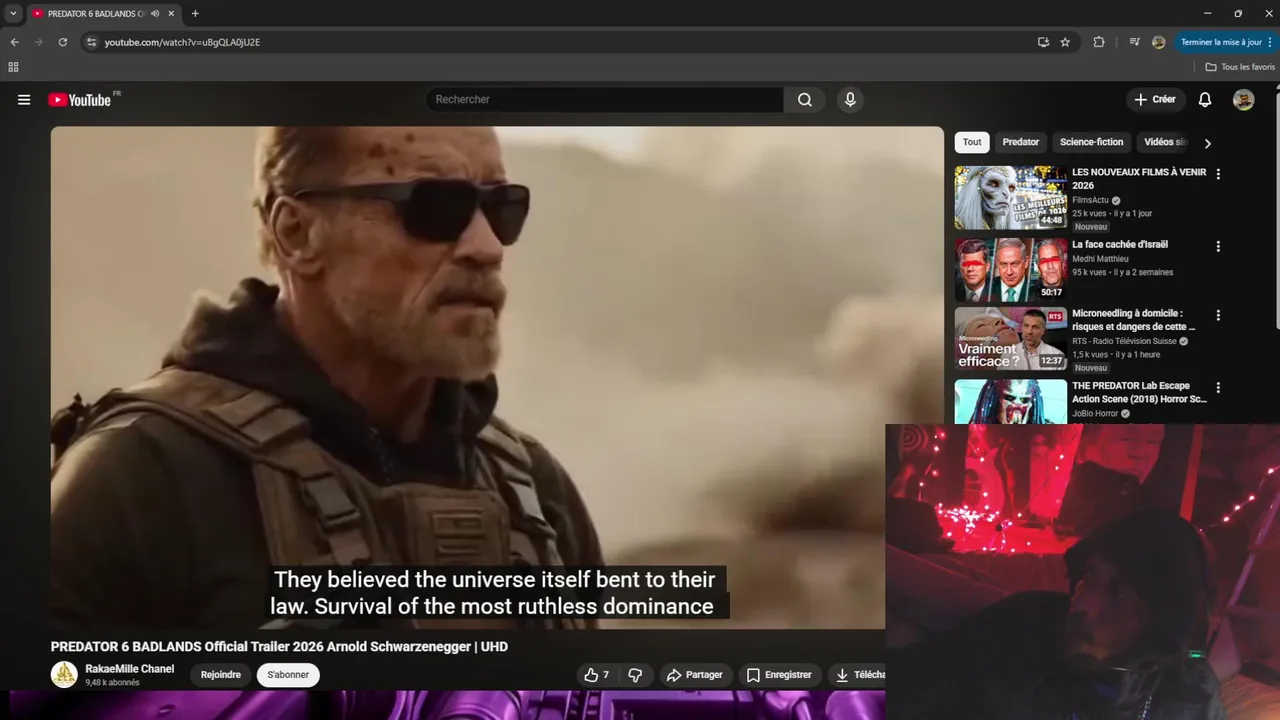
Task: Open THE PREDATOR Lab Escape thumbnail
Action: (1011, 401)
